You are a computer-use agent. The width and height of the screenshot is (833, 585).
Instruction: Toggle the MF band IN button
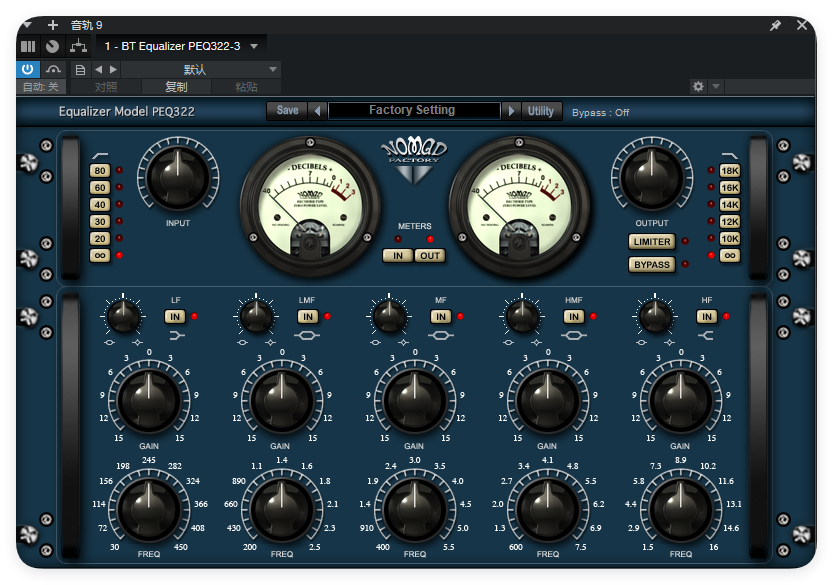tap(441, 317)
